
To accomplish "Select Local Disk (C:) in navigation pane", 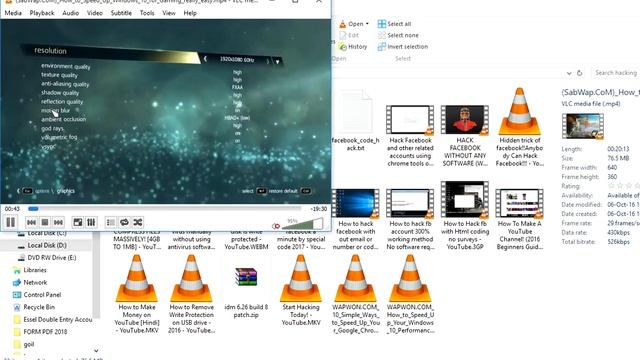I will 46,233.
